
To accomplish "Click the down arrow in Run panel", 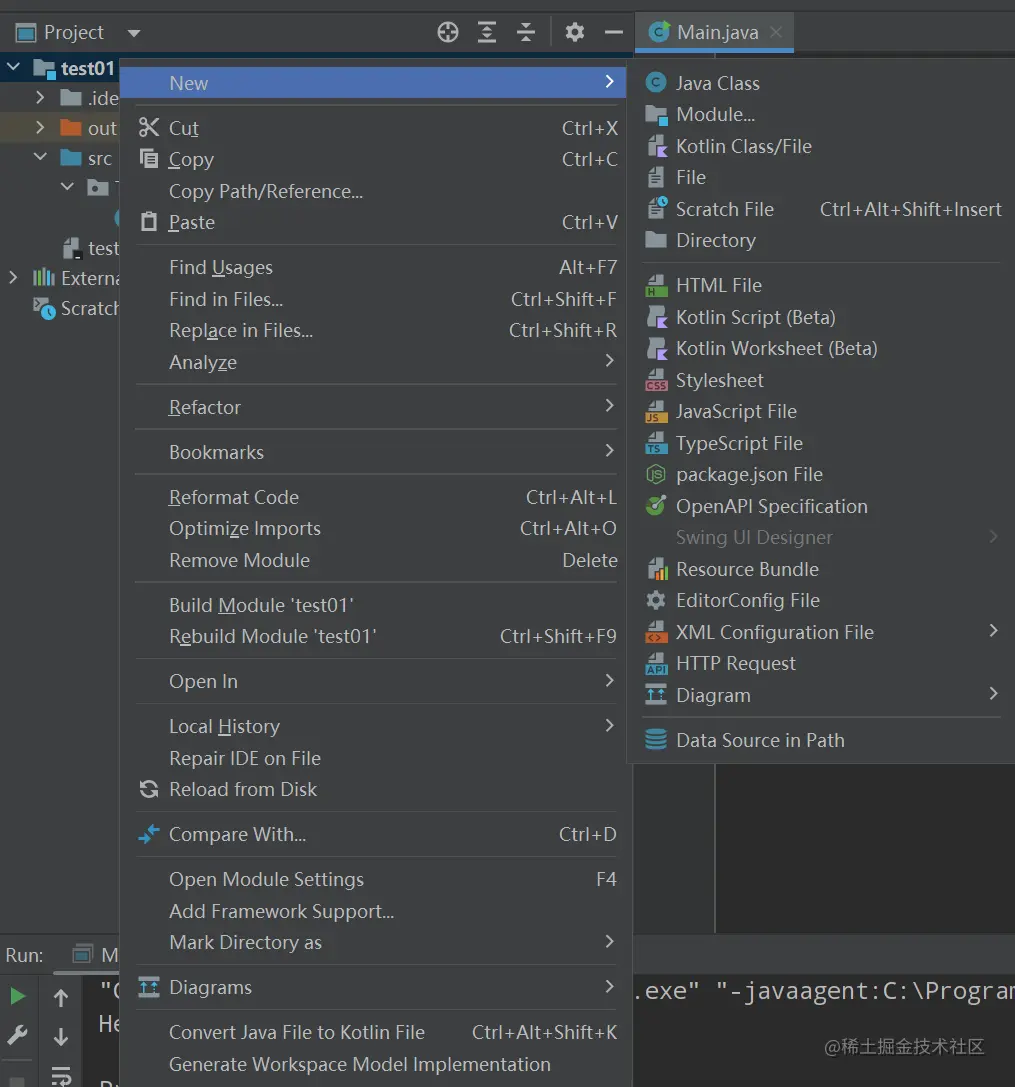I will coord(61,1036).
